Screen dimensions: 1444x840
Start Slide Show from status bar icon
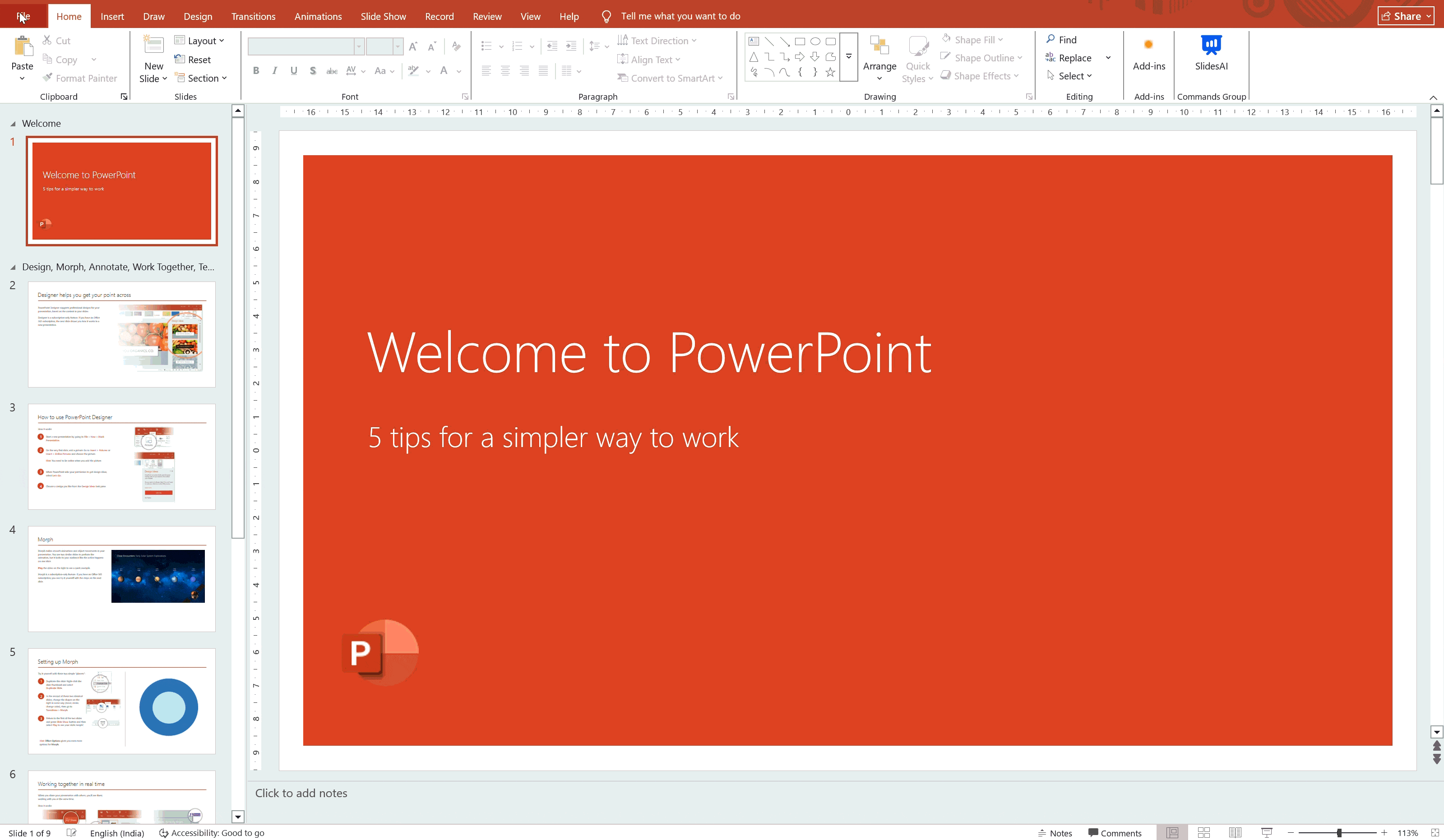tap(1266, 832)
